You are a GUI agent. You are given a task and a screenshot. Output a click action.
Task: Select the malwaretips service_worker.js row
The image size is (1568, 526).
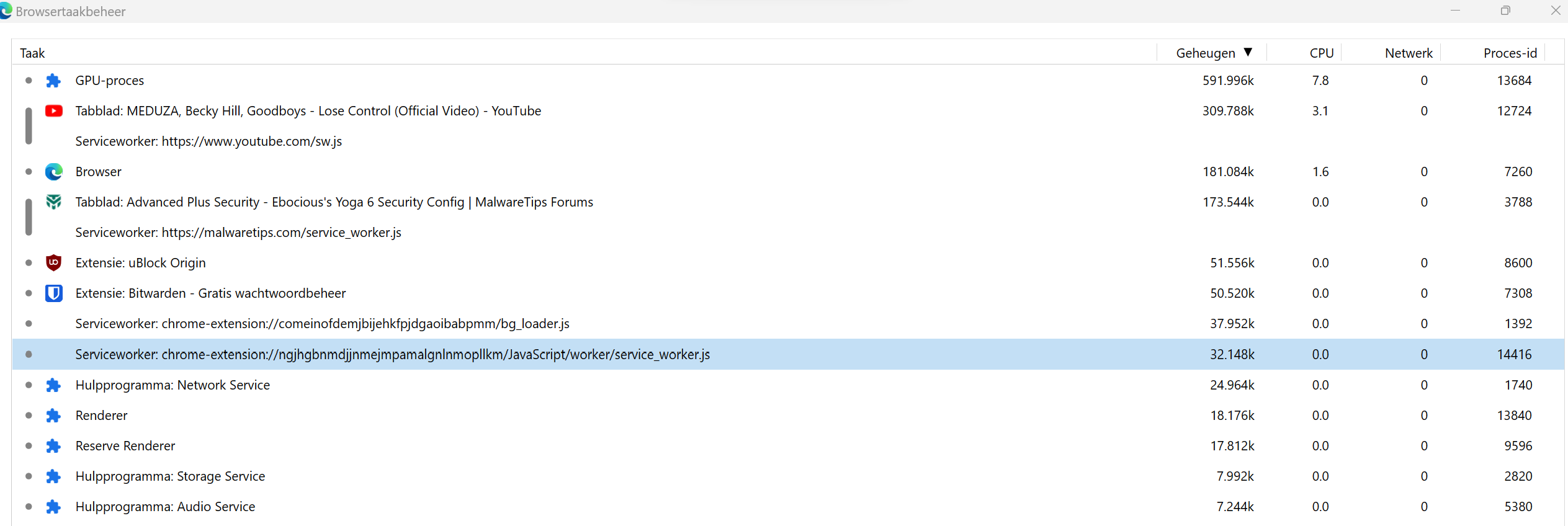[x=238, y=233]
